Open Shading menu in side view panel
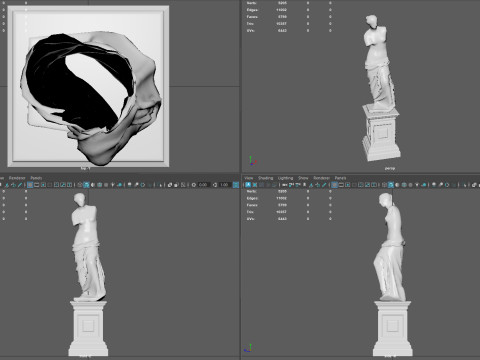The height and width of the screenshot is (360, 480). 266,178
